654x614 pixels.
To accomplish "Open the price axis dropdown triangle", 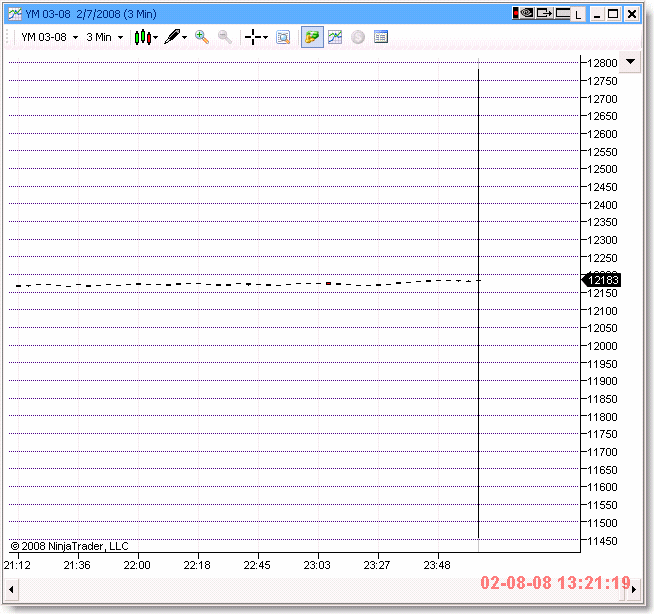I will [x=630, y=62].
